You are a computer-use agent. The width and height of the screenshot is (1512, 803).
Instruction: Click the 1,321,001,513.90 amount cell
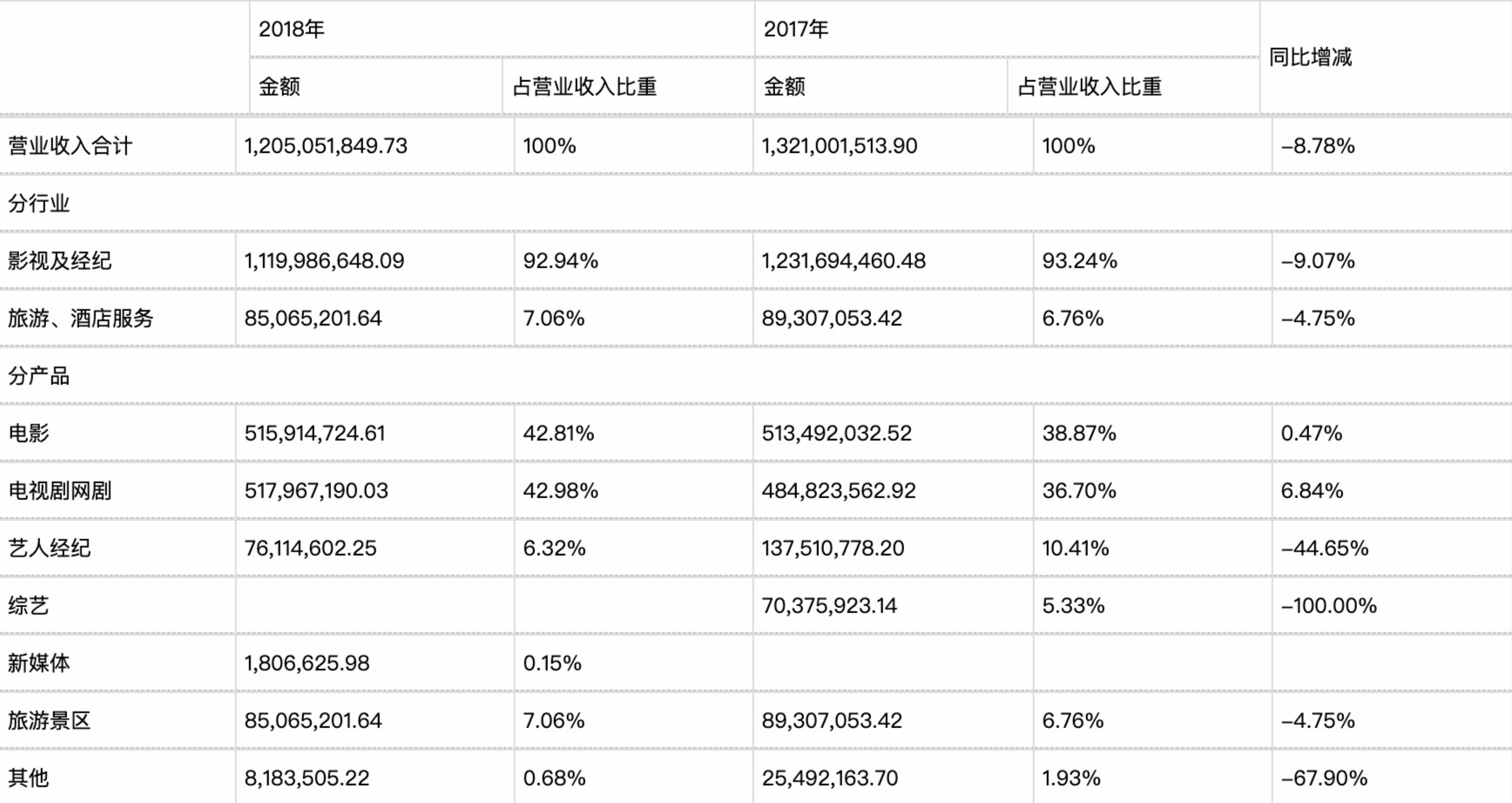click(840, 145)
